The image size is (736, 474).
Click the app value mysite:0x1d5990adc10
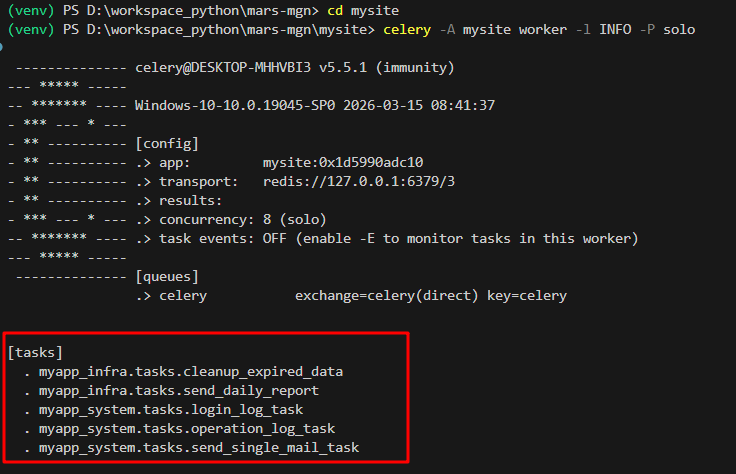point(343,162)
